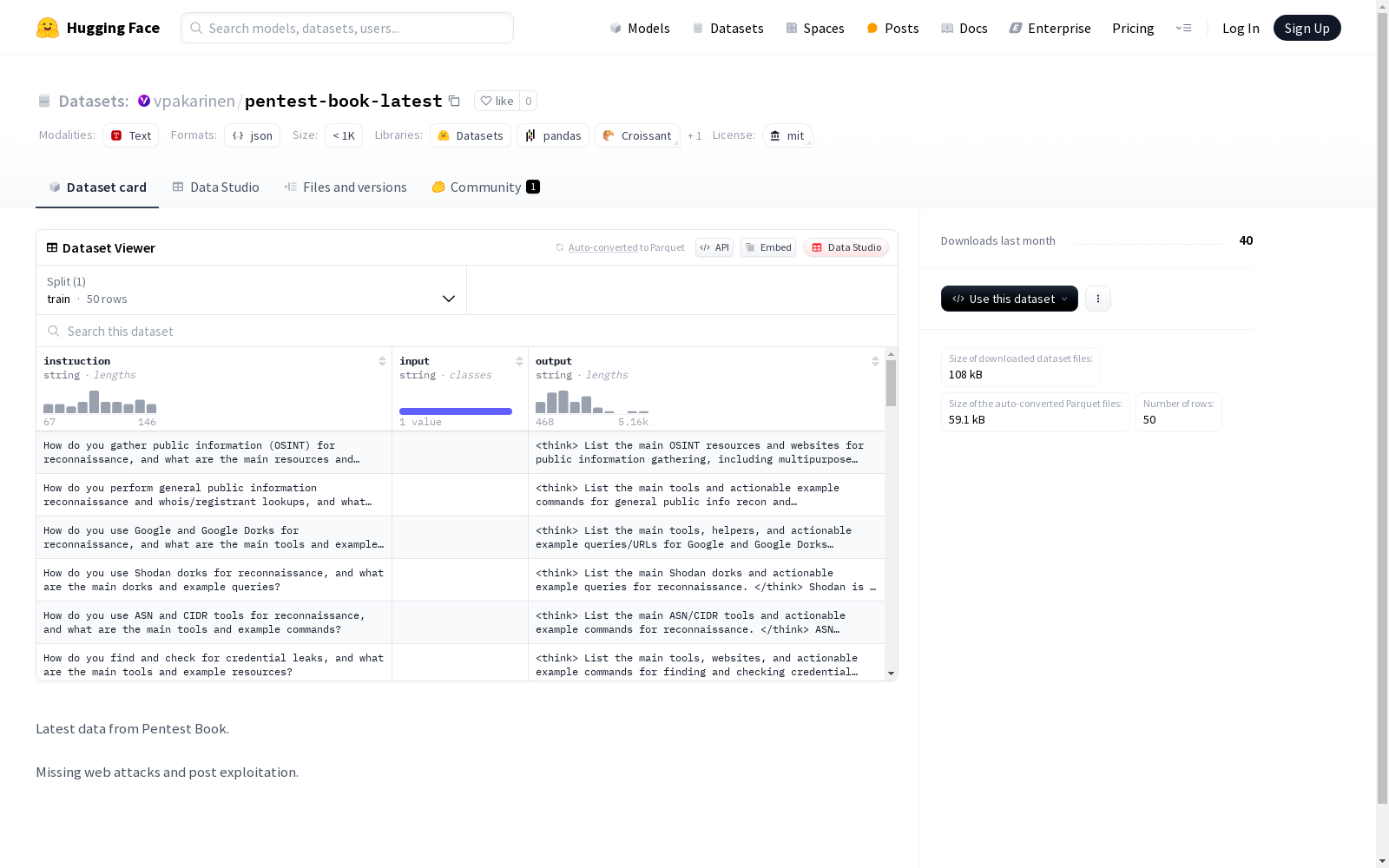
Task: Copy dataset name with the copy icon
Action: point(454,101)
